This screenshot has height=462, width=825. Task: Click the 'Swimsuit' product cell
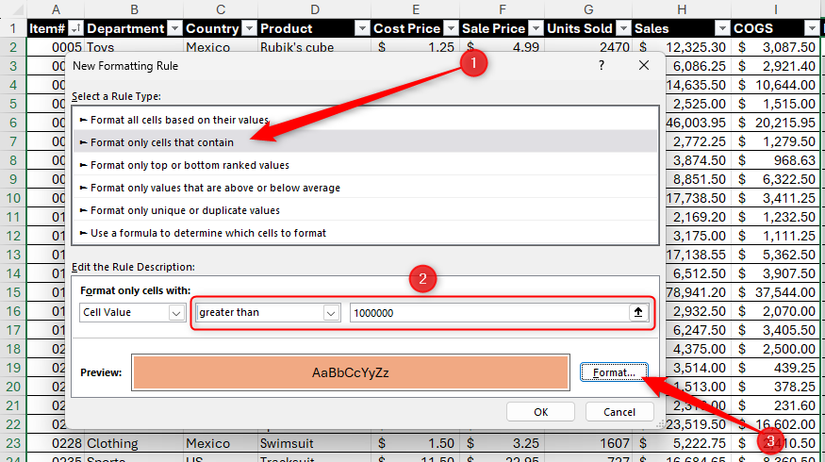[x=314, y=443]
